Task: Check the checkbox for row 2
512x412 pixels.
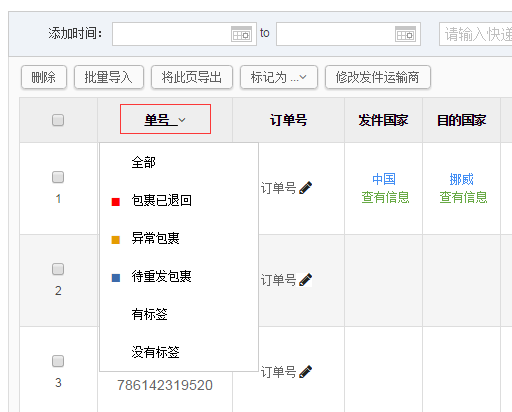Action: click(x=58, y=269)
